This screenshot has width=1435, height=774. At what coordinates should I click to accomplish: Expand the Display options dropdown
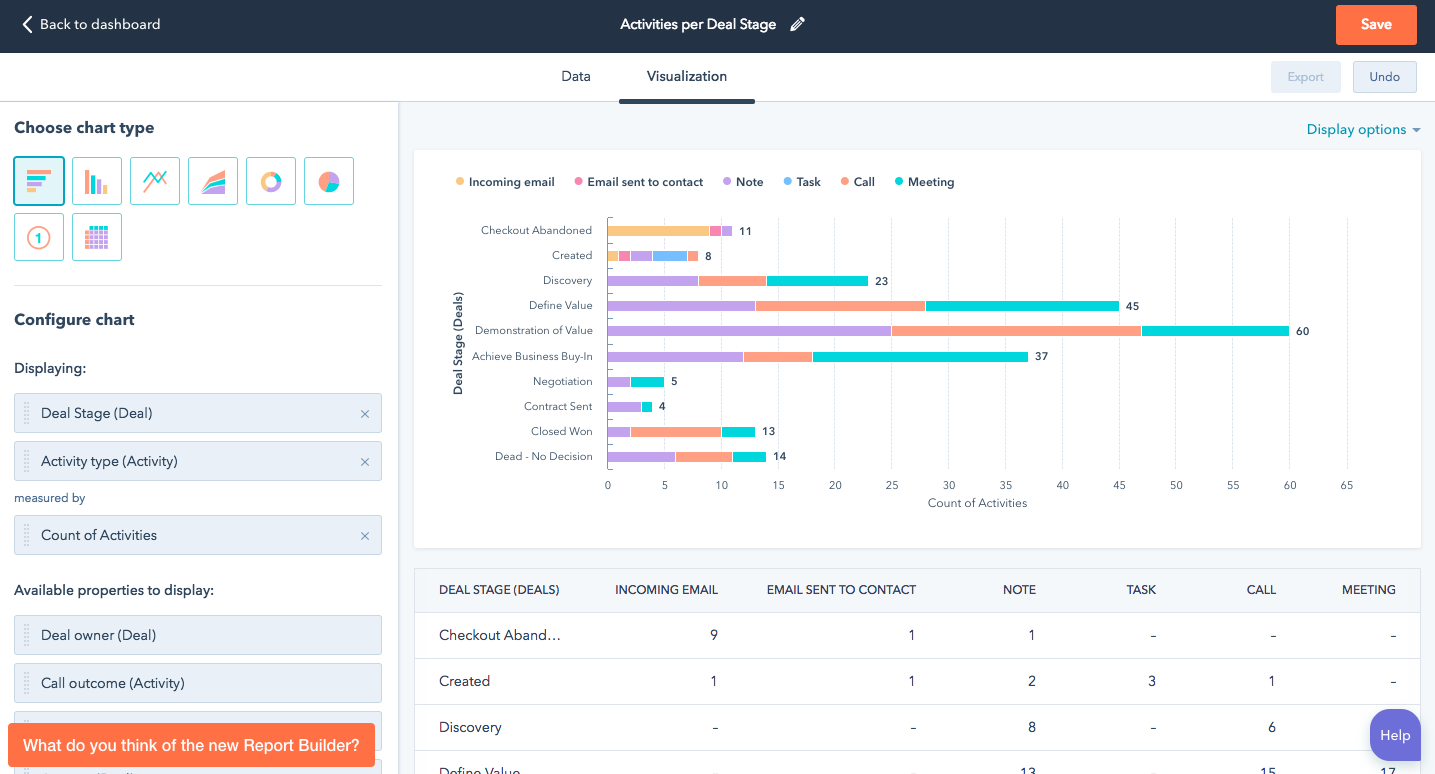[1363, 130]
